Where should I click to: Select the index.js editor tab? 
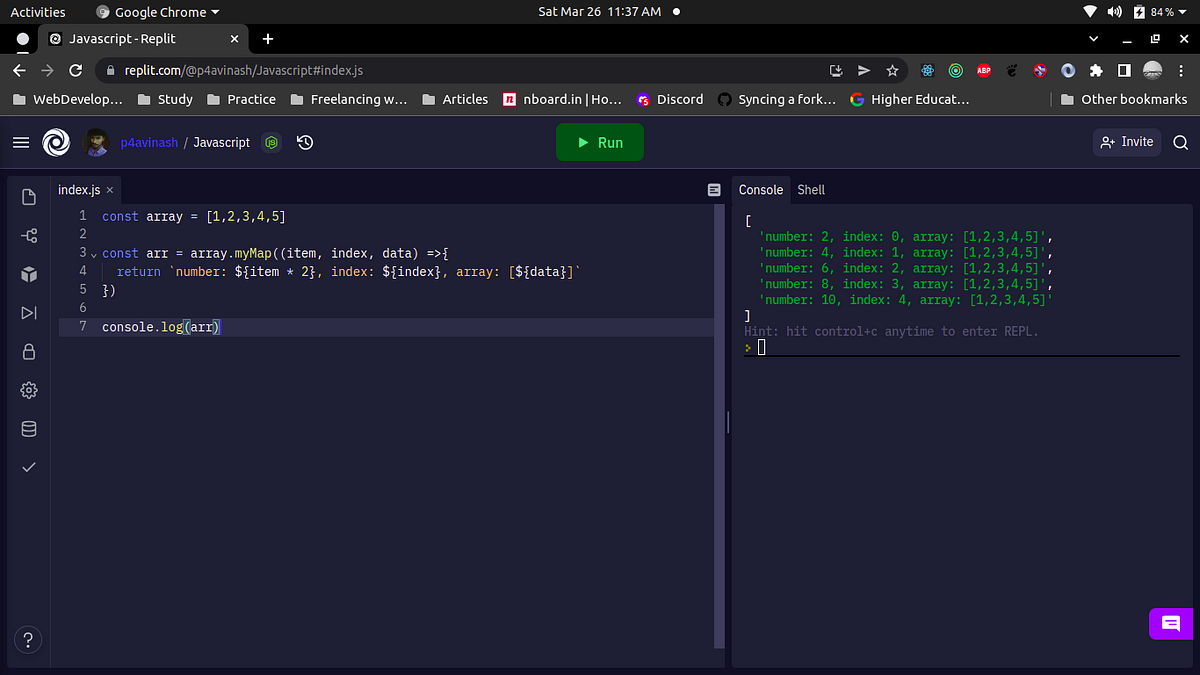(x=79, y=189)
